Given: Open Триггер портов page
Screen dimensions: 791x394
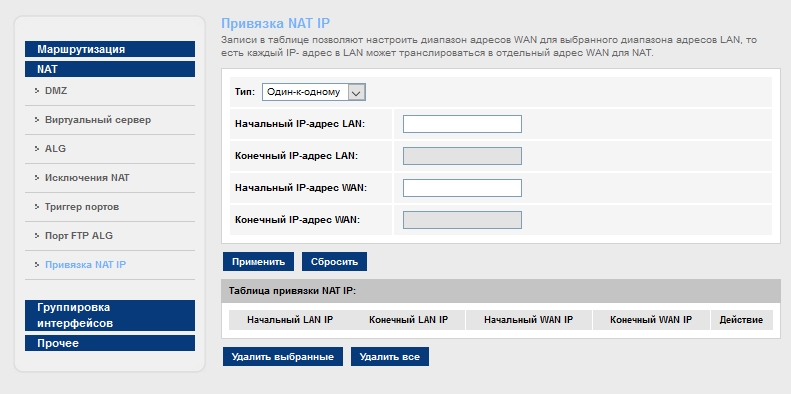Looking at the screenshot, I should [82, 207].
